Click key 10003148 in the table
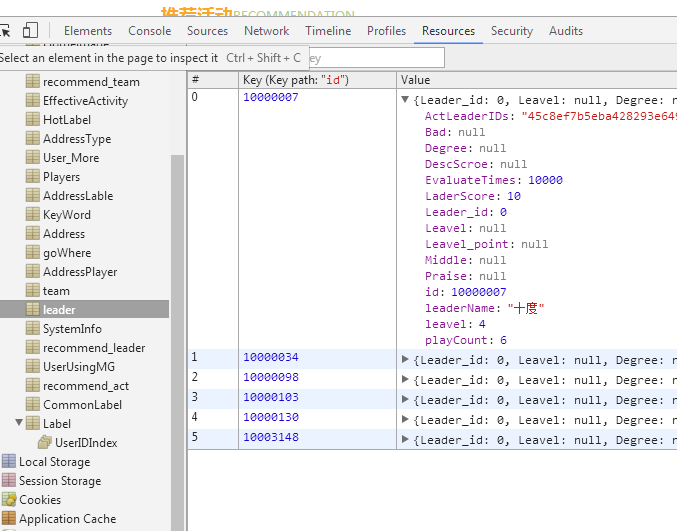This screenshot has height=531, width=677. [x=271, y=437]
